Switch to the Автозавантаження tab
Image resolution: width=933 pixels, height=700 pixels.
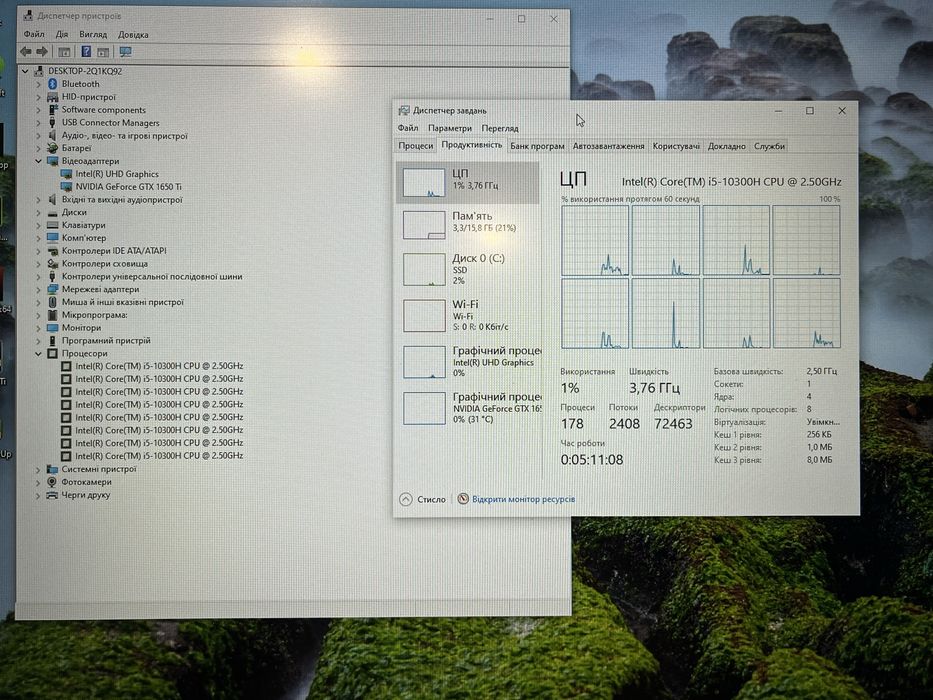608,146
